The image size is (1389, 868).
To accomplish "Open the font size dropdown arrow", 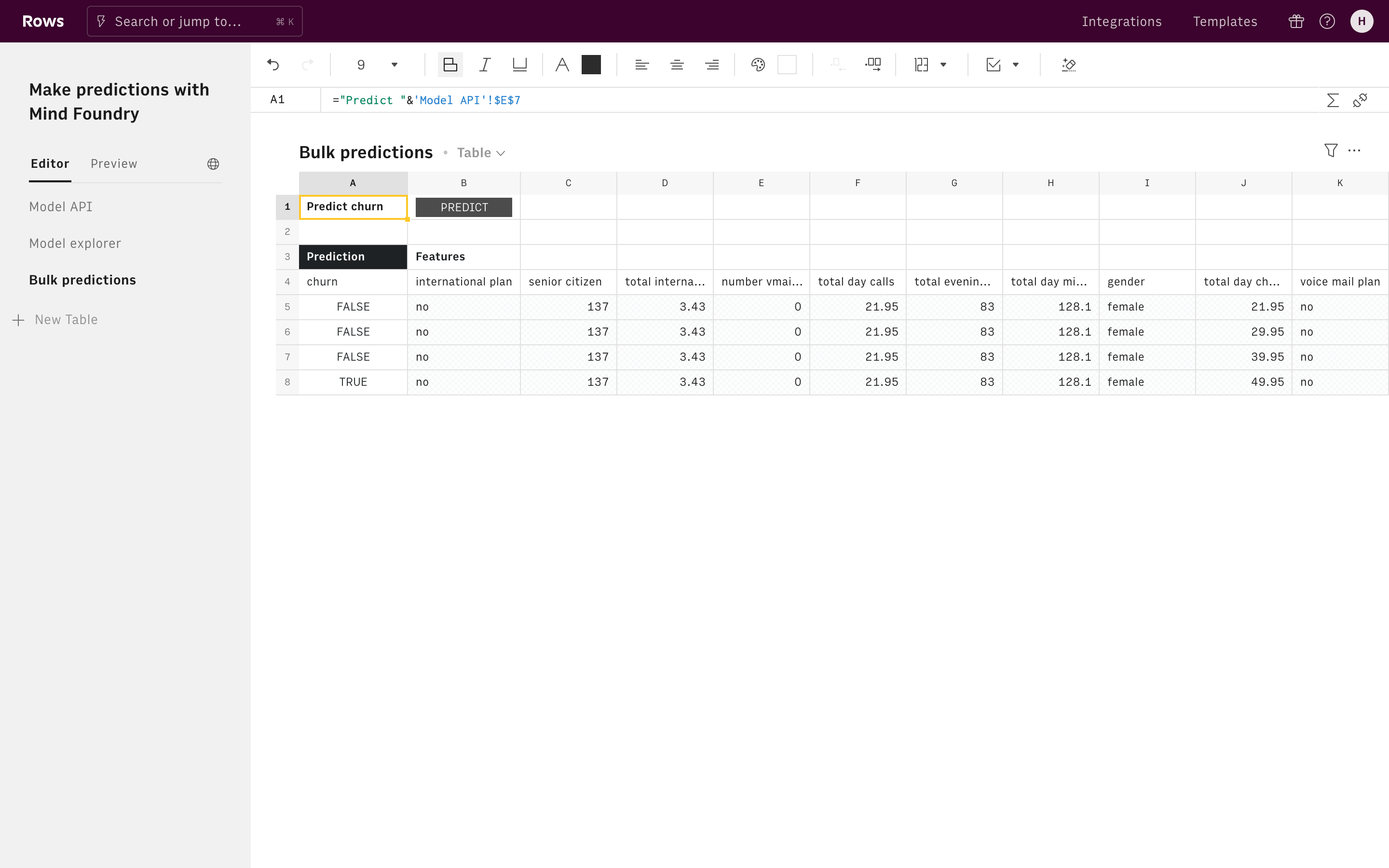I will click(395, 65).
